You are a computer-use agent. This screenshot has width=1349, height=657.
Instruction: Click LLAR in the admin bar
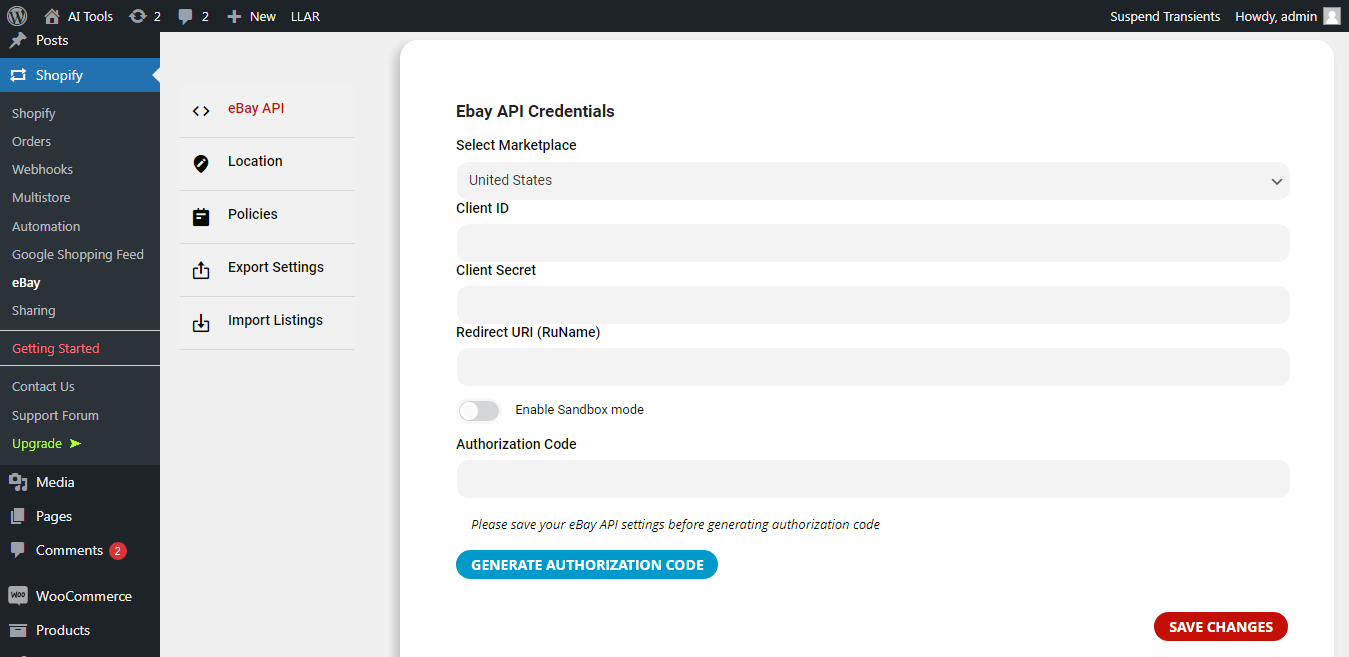pos(305,16)
